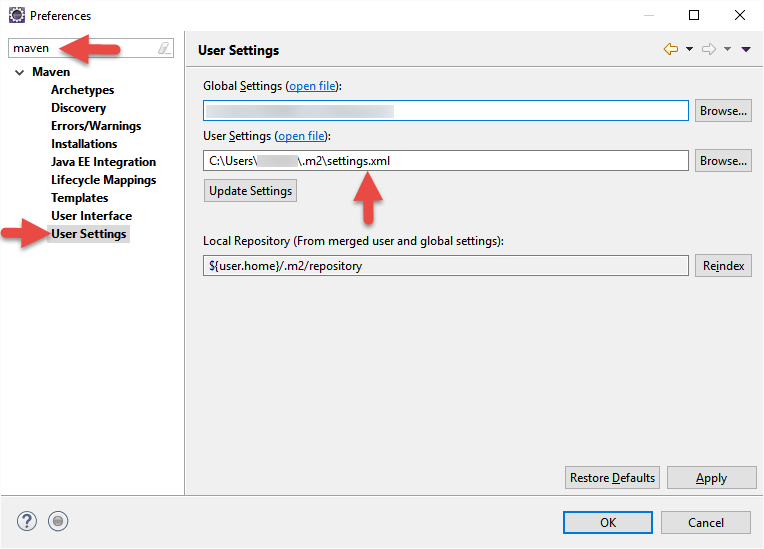Click the oomph preference recorder icon

(58, 521)
